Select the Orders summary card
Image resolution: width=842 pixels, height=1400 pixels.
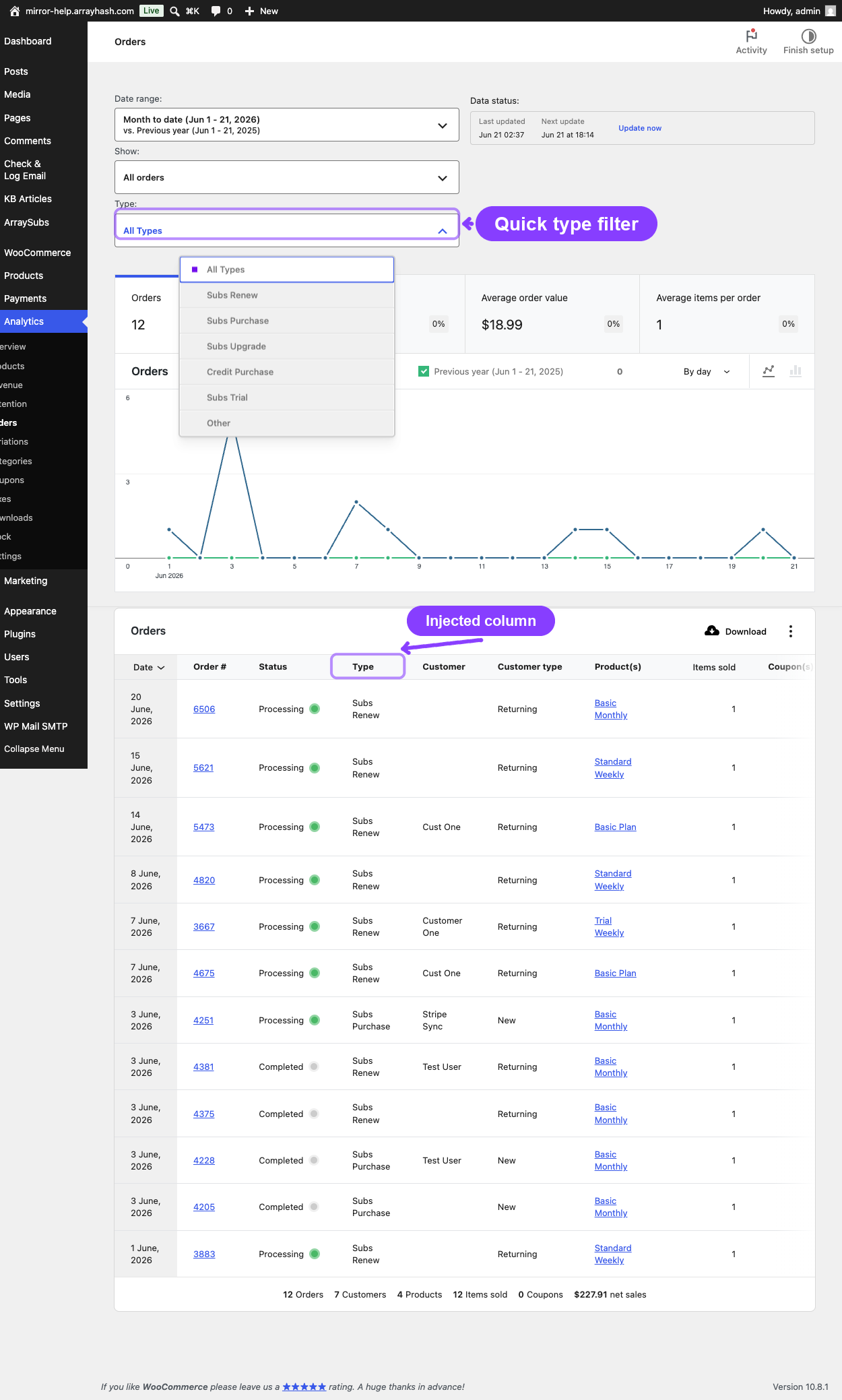point(147,314)
